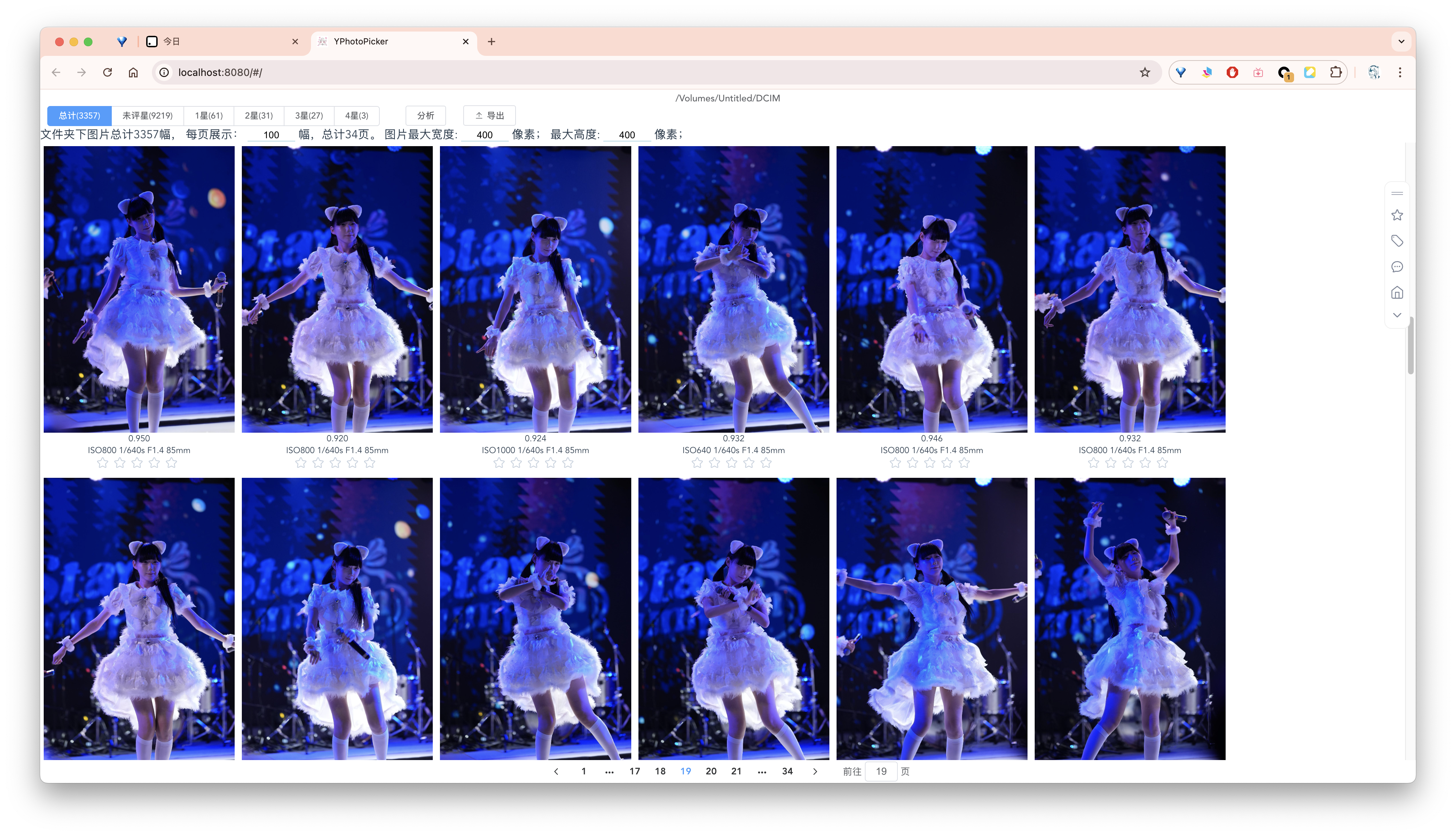This screenshot has height=836, width=1456.
Task: Give the 0.920 photo three stars
Action: (335, 463)
